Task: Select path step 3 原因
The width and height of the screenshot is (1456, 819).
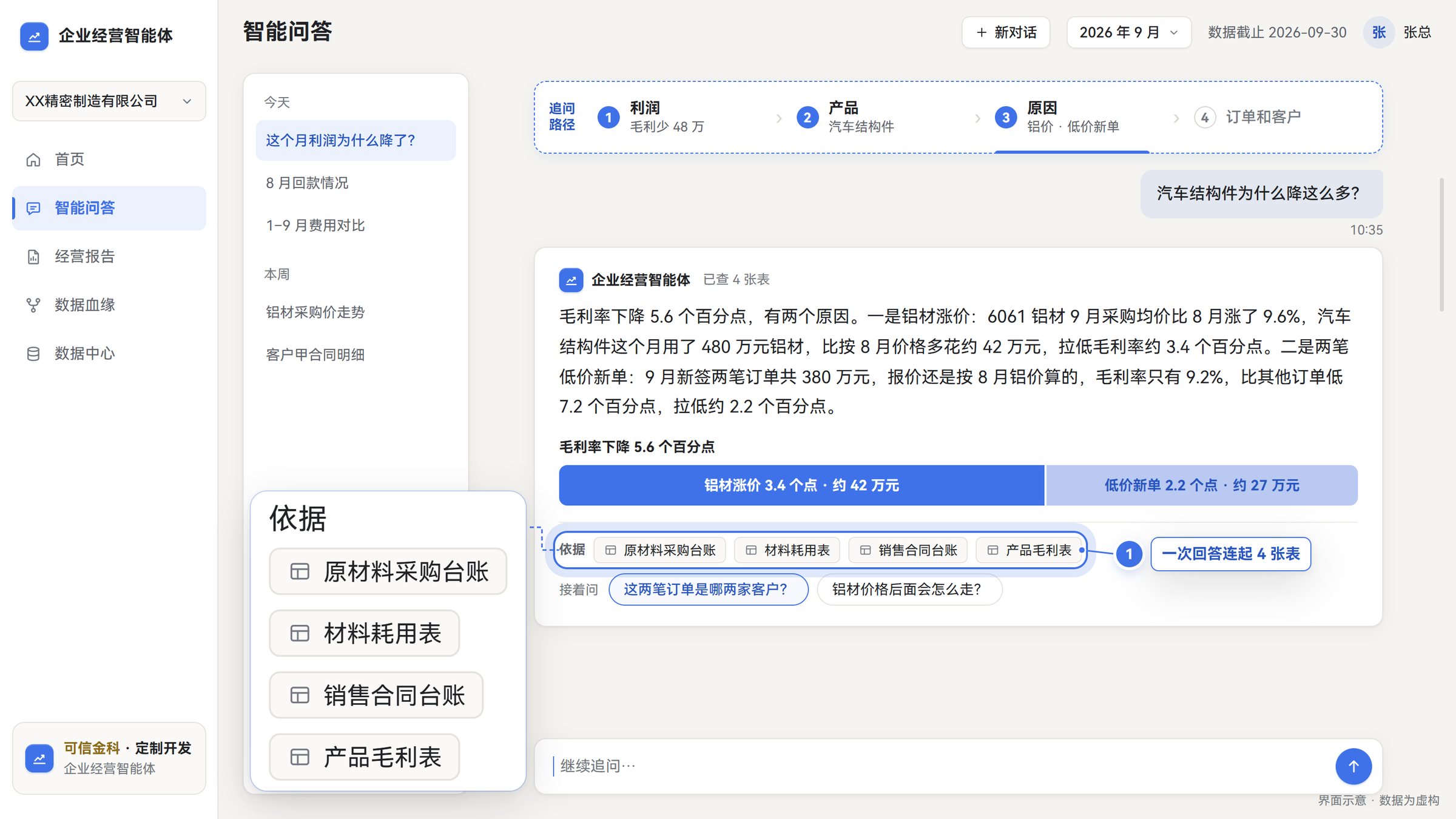Action: [1057, 117]
